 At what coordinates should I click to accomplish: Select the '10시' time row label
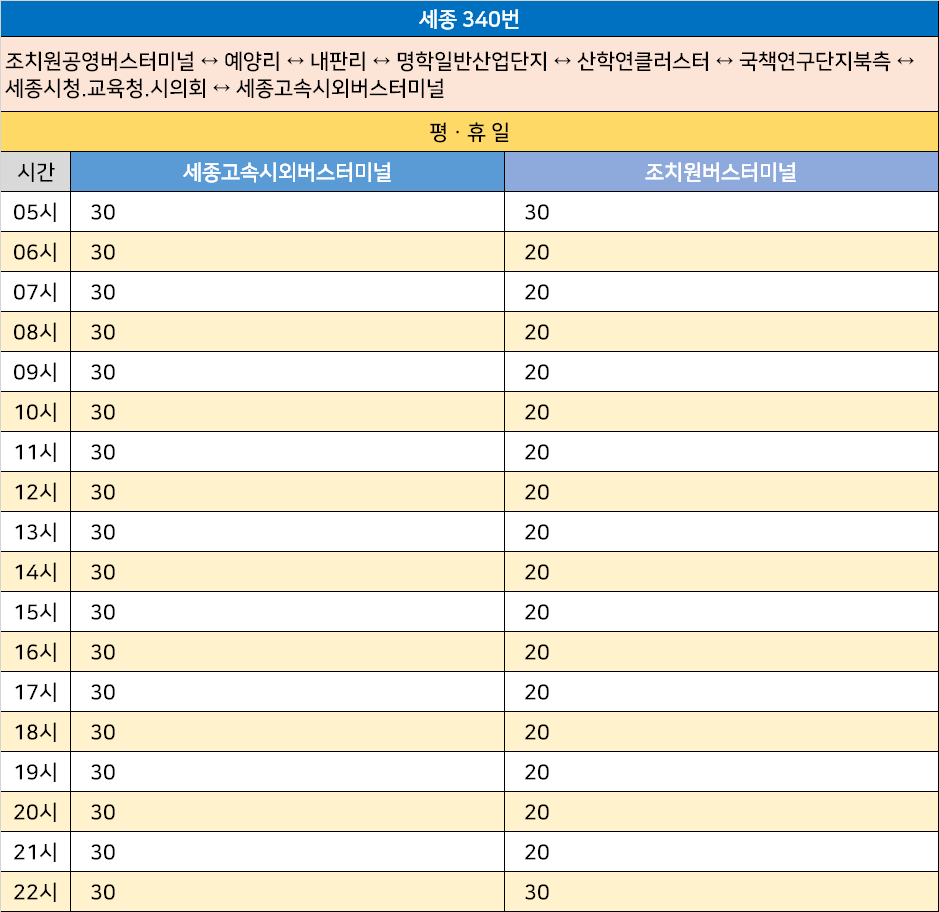35,412
